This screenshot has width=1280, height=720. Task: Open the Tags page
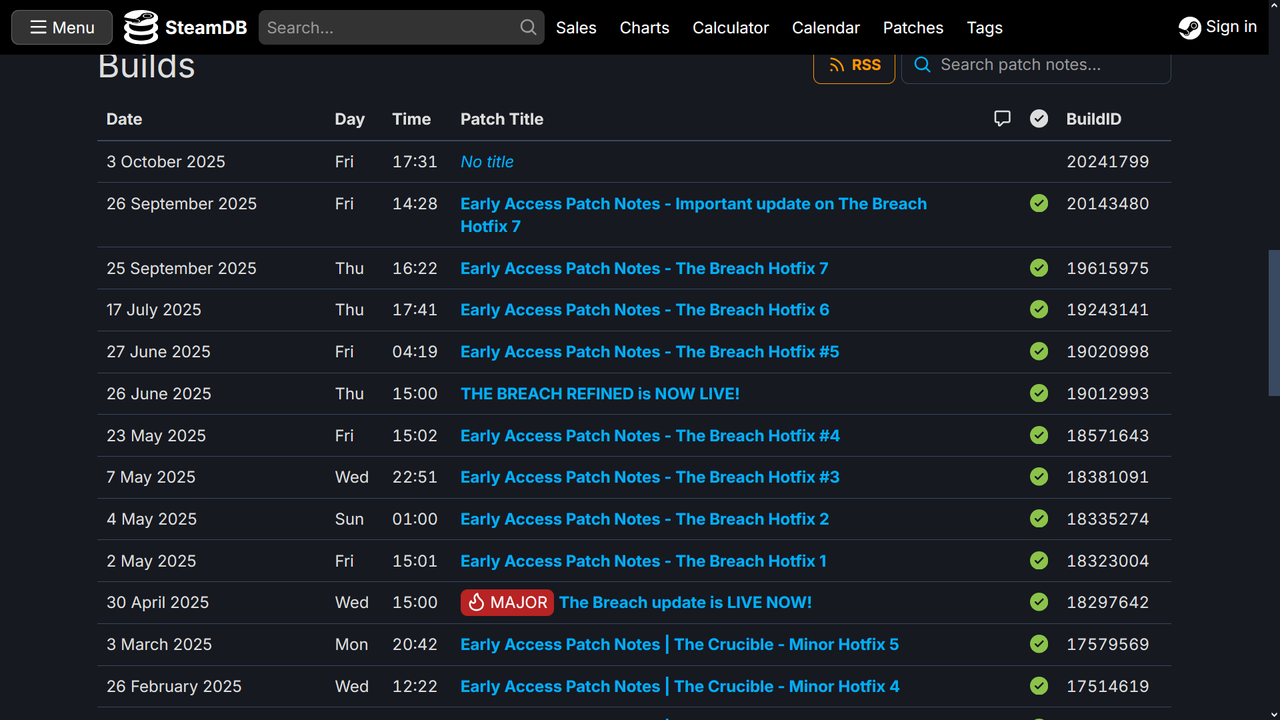pos(985,28)
